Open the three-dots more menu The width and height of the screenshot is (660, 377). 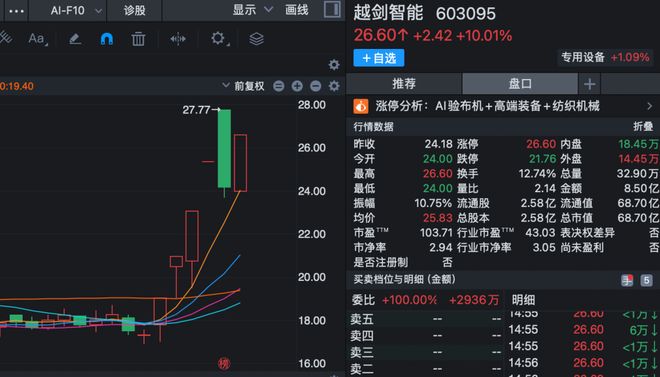pos(16,11)
